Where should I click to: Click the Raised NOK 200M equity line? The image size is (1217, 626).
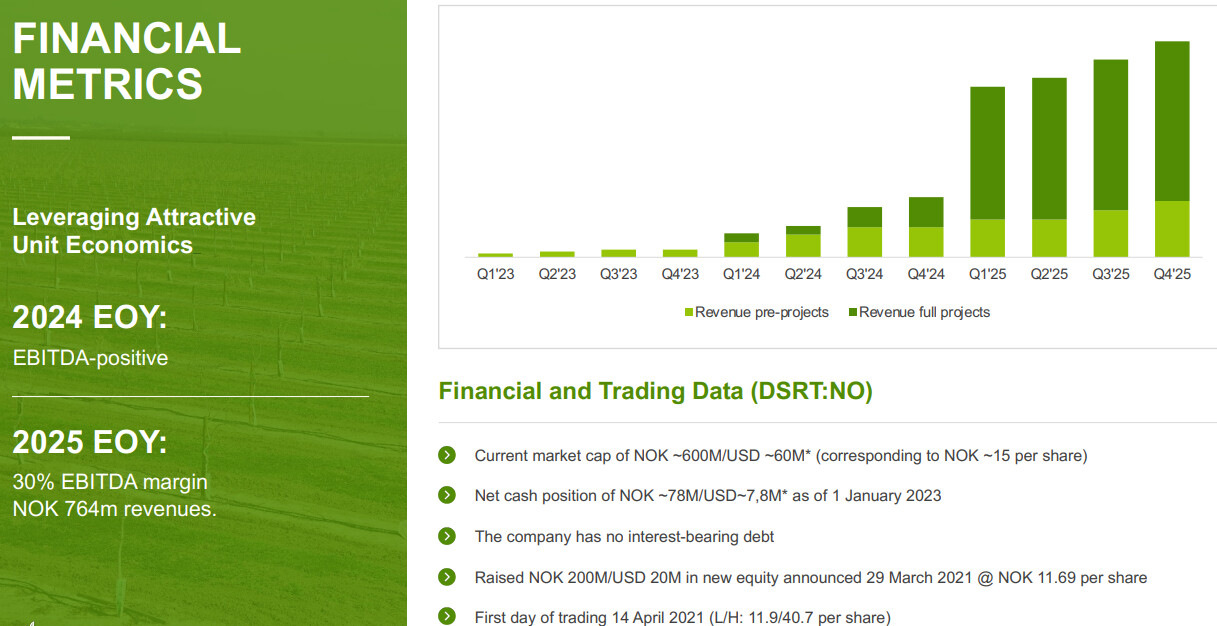coord(811,577)
